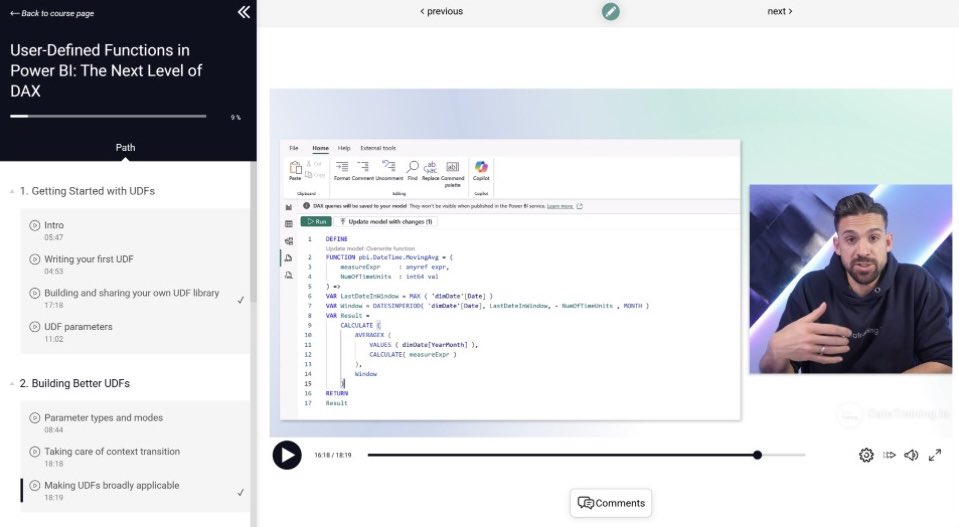Select the Home ribbon tab
The height and width of the screenshot is (527, 959).
tap(320, 148)
